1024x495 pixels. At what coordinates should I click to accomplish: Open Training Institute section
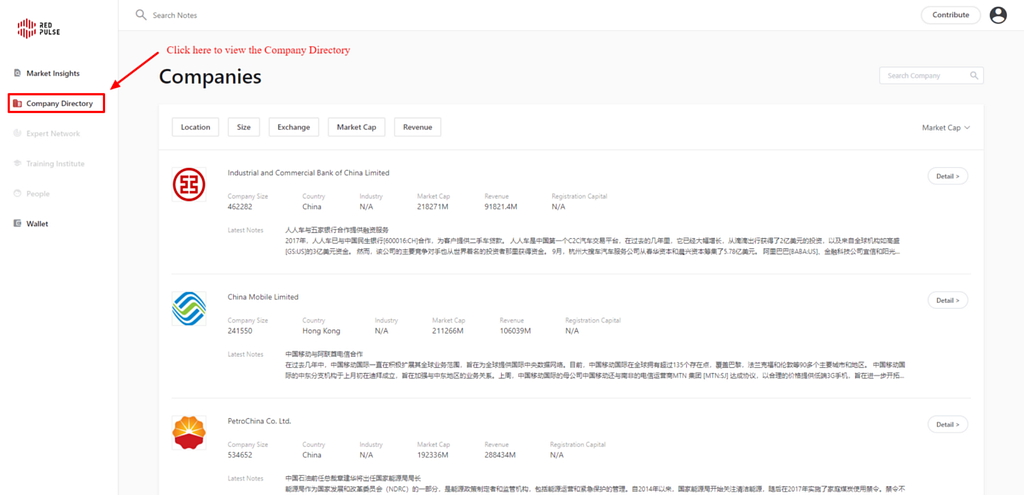[x=56, y=163]
